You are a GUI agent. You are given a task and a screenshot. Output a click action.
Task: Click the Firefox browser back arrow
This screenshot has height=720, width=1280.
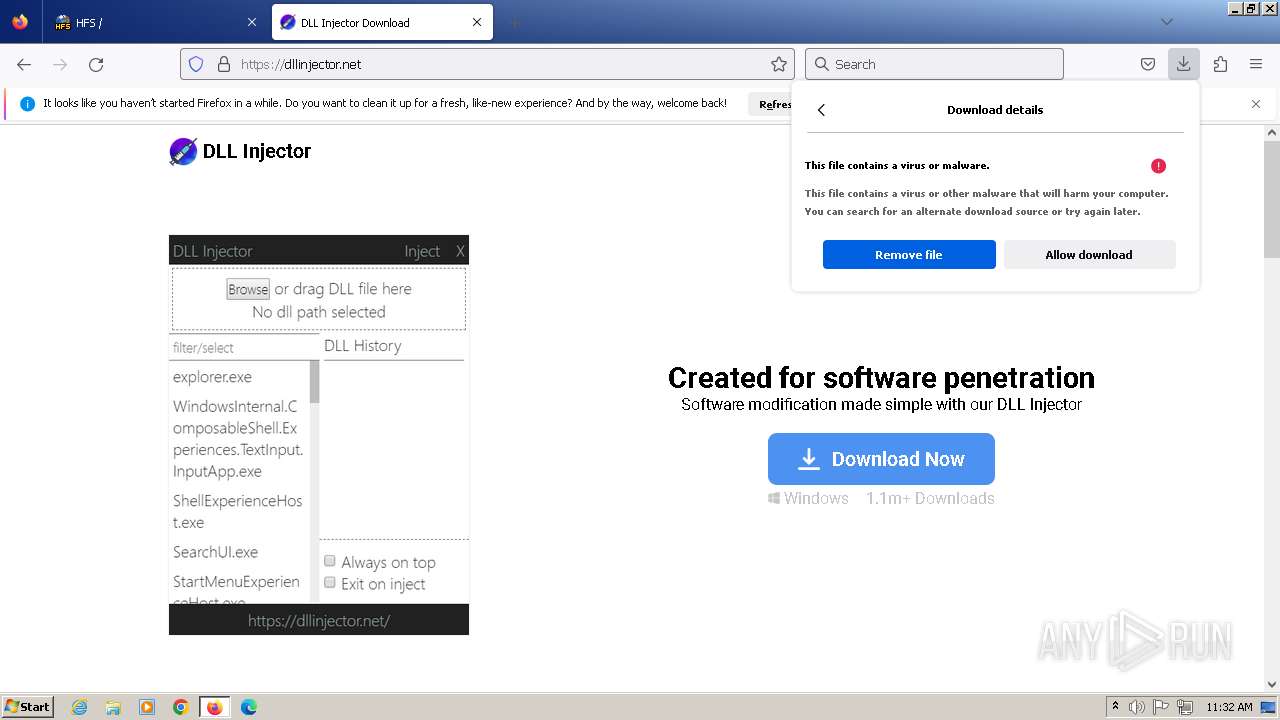coord(24,64)
